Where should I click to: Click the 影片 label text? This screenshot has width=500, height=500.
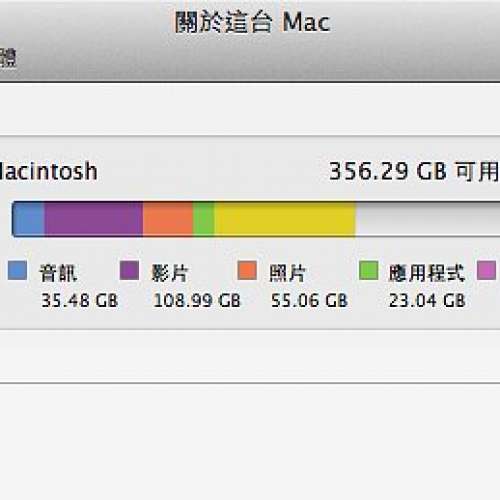click(170, 273)
